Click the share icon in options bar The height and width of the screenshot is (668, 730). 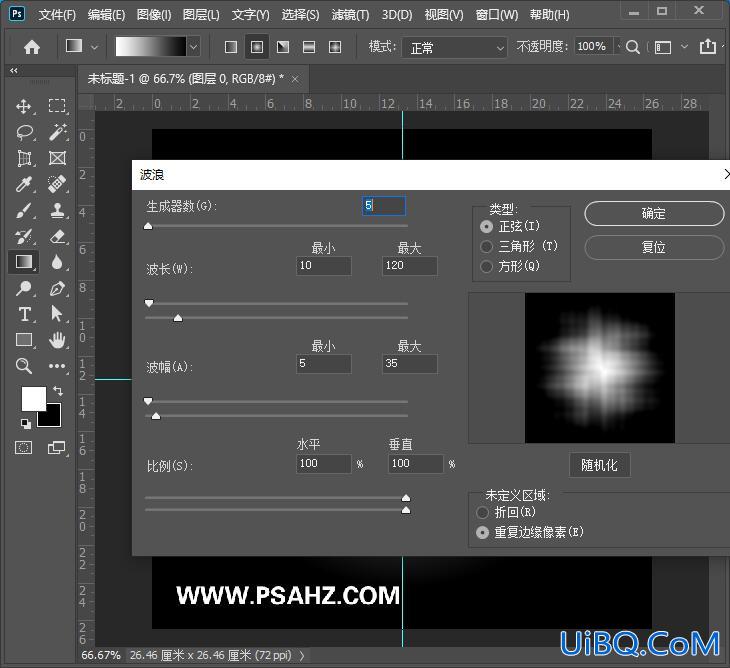pos(708,46)
